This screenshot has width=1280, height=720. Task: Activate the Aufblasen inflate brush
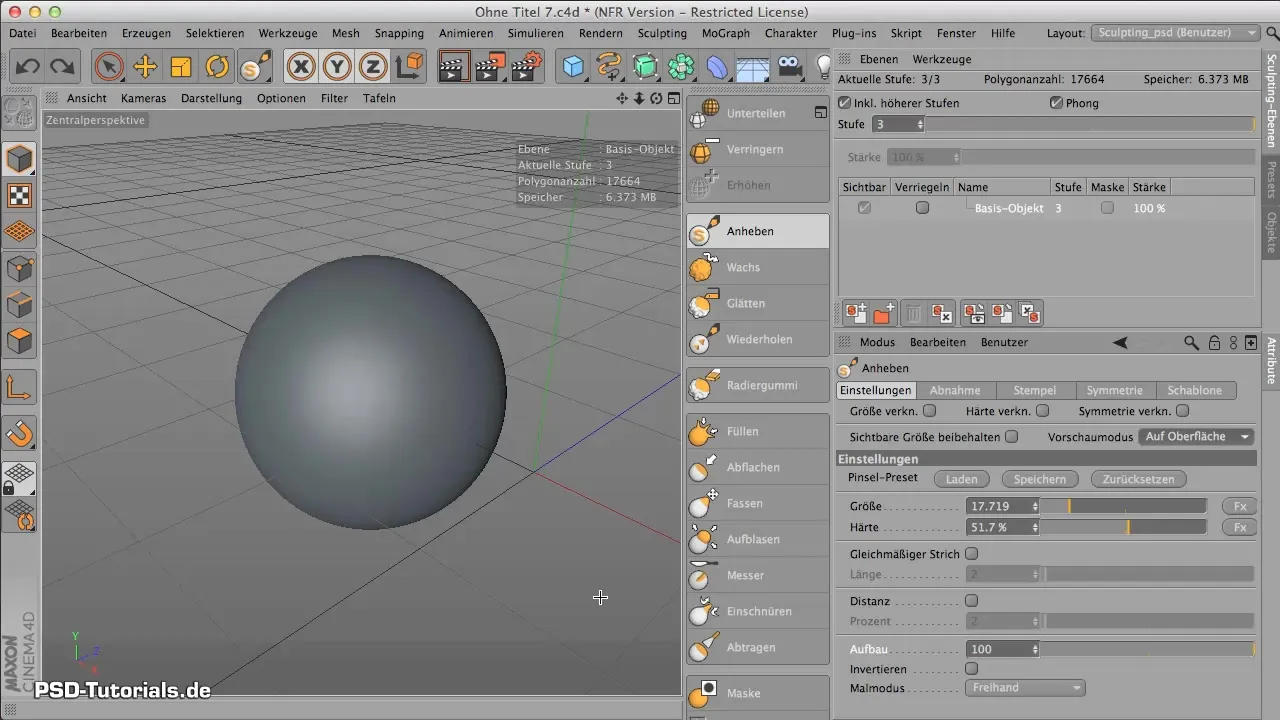757,539
